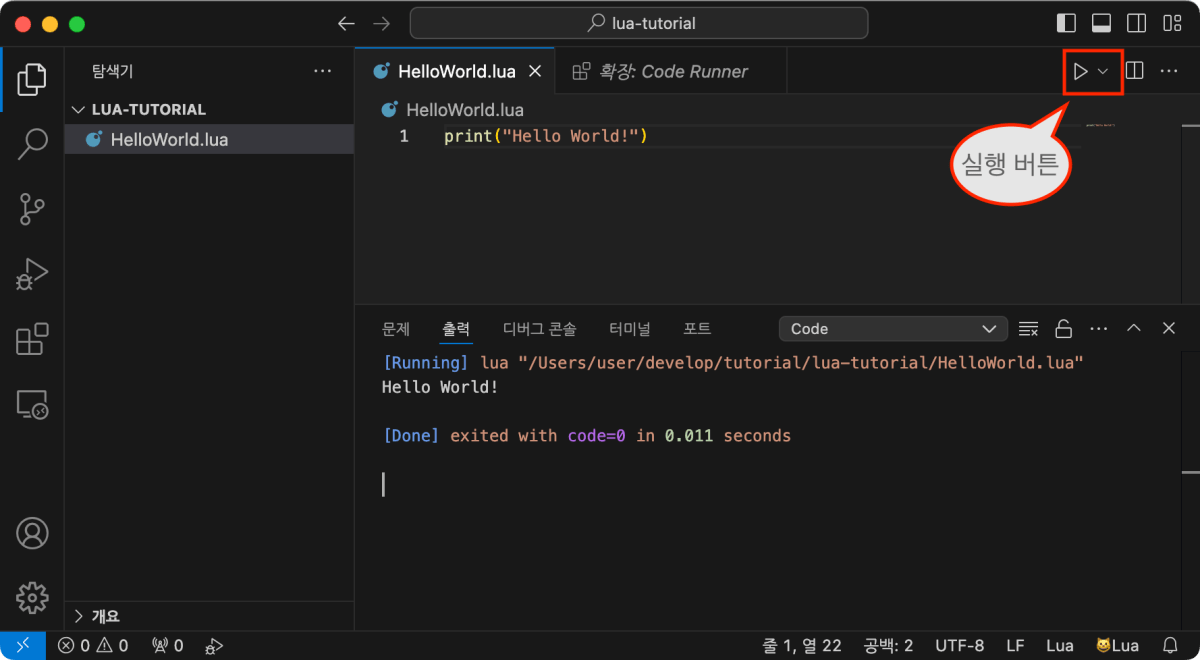Open the Extensions view
Viewport: 1200px width, 660px height.
click(x=32, y=339)
